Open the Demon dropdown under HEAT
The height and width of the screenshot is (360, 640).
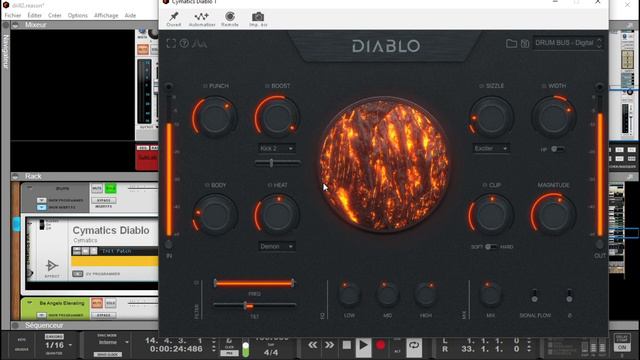click(276, 247)
